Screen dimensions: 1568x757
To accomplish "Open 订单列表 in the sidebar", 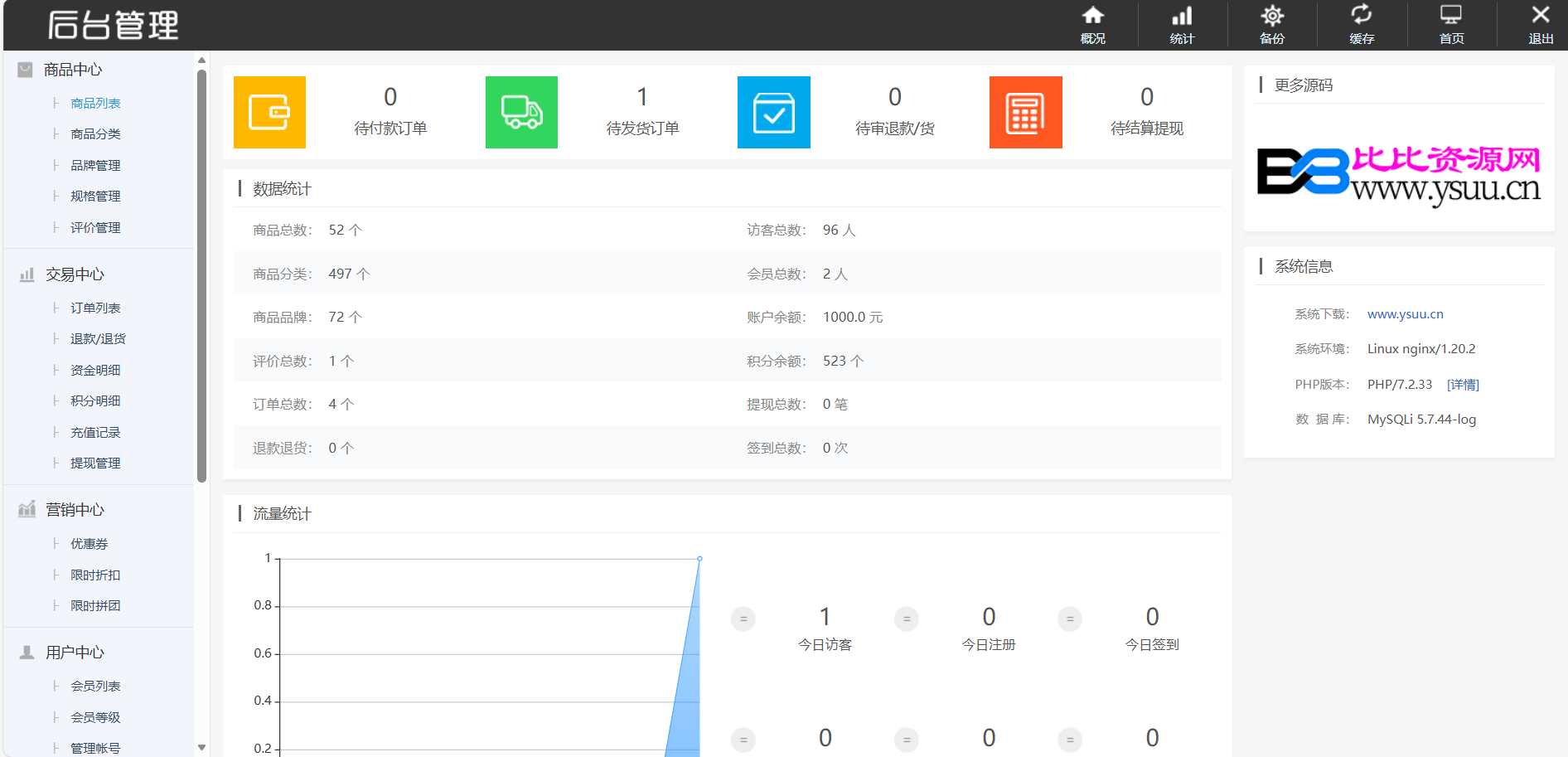I will click(x=95, y=308).
